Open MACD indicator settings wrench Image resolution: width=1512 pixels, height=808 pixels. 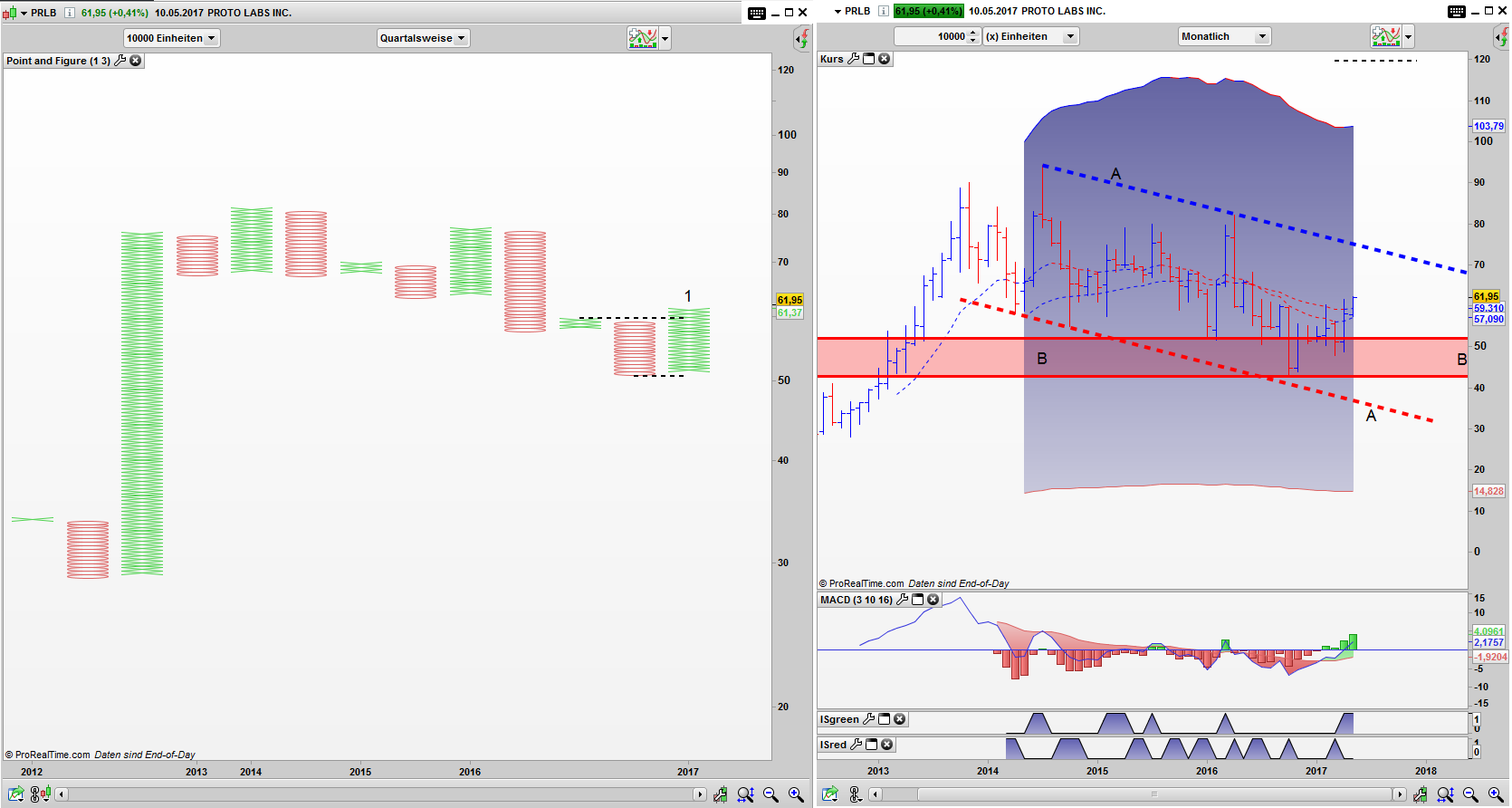(902, 600)
